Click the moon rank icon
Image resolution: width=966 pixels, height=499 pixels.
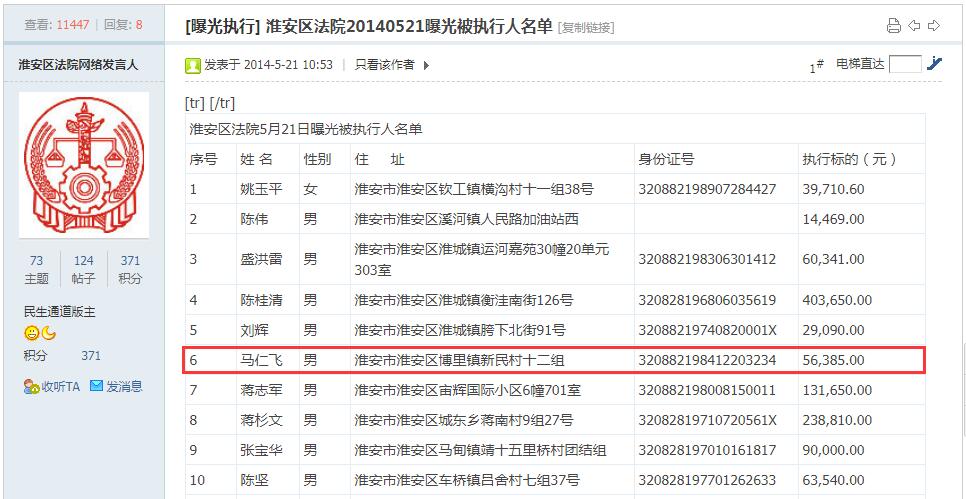(48, 333)
